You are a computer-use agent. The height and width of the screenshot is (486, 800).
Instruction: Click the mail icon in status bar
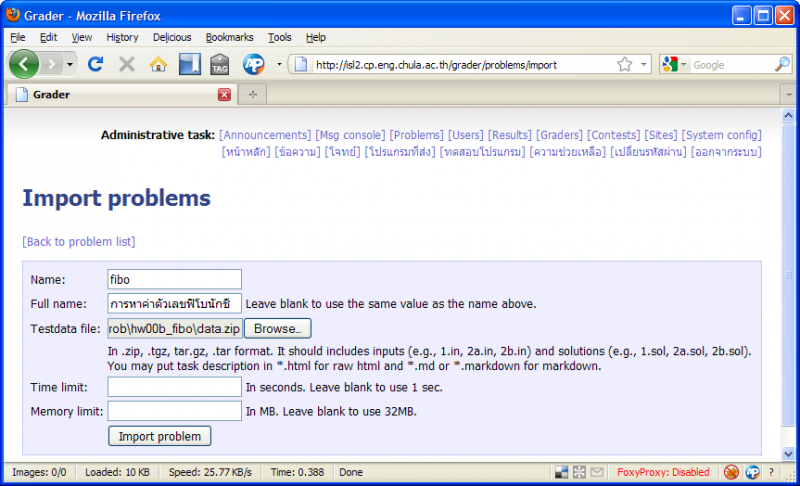597,472
